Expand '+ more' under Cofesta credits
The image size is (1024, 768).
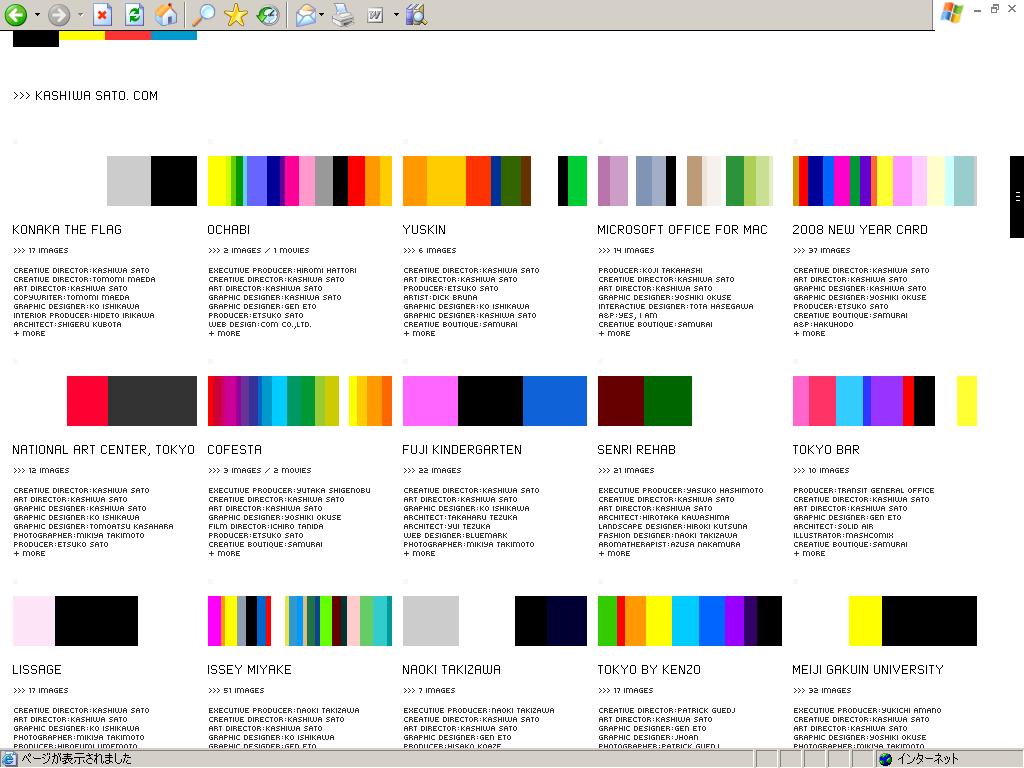224,554
